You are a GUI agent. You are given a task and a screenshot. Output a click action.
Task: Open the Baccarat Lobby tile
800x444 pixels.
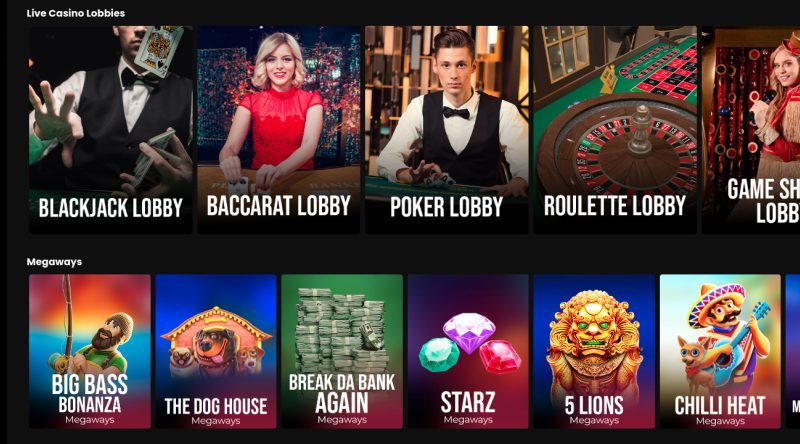pos(279,130)
